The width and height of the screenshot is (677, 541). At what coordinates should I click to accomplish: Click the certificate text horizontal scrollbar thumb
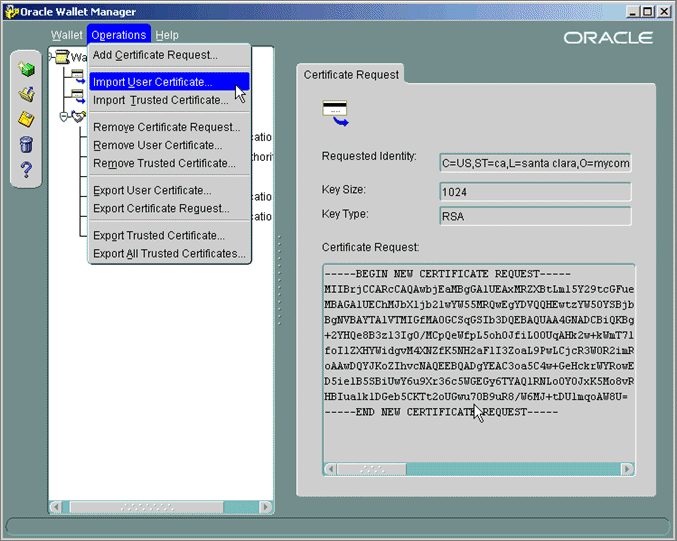[x=372, y=469]
